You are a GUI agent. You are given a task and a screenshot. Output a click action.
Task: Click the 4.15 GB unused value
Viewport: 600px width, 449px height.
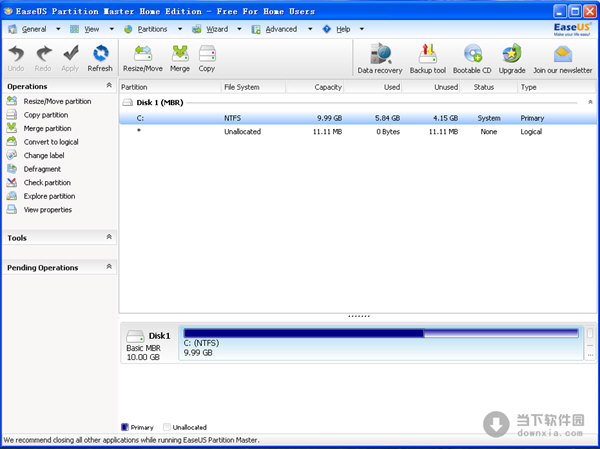pyautogui.click(x=445, y=118)
